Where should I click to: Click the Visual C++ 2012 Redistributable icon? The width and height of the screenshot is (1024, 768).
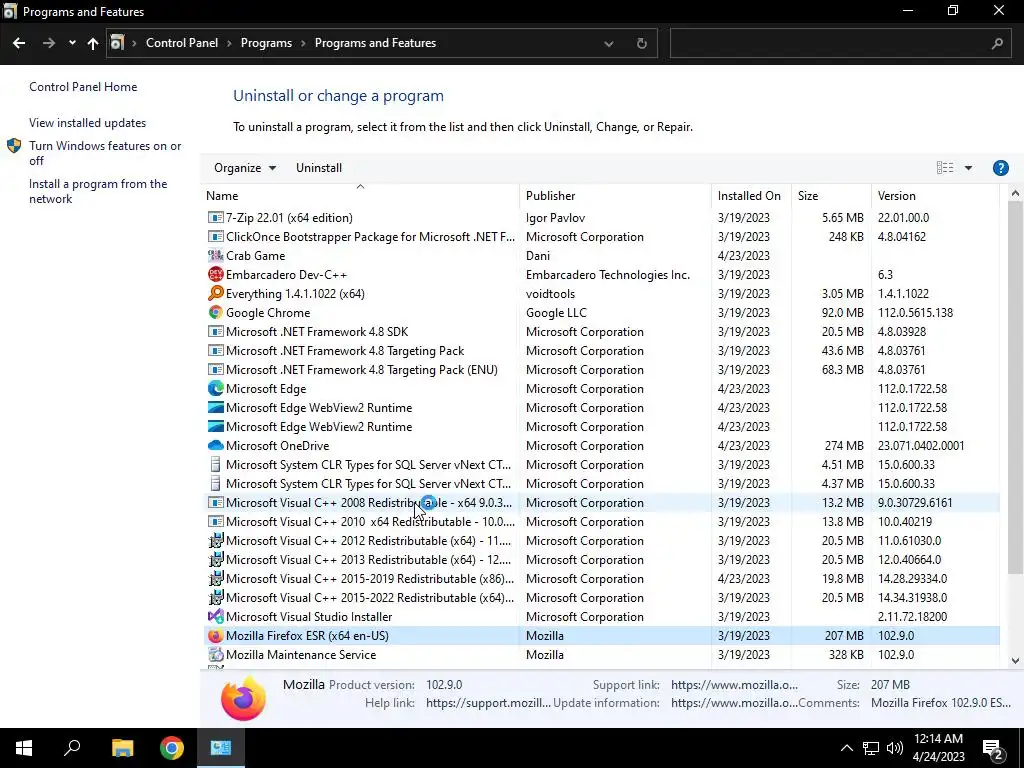[216, 541]
